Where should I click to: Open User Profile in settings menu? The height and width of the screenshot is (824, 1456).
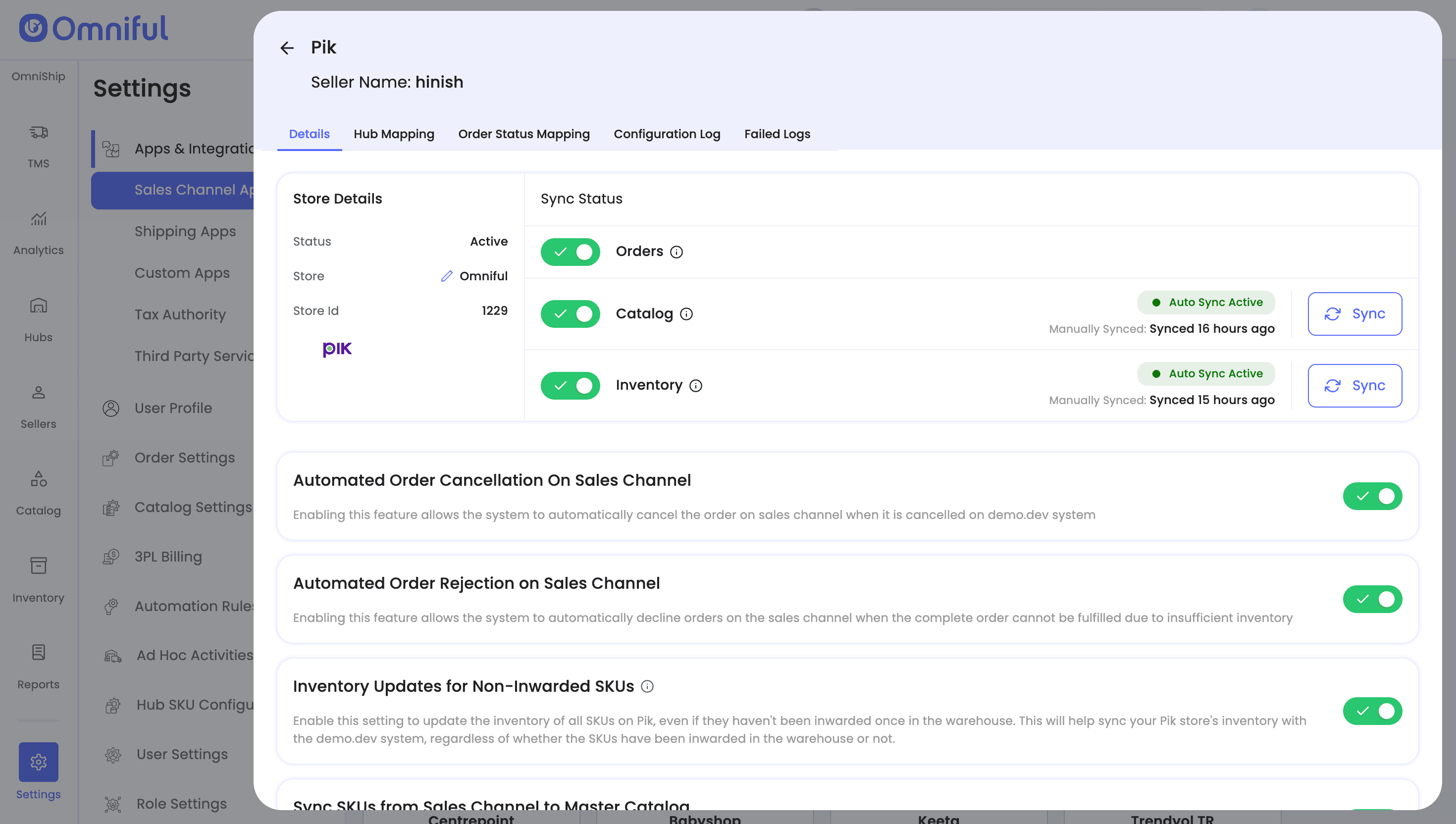173,408
